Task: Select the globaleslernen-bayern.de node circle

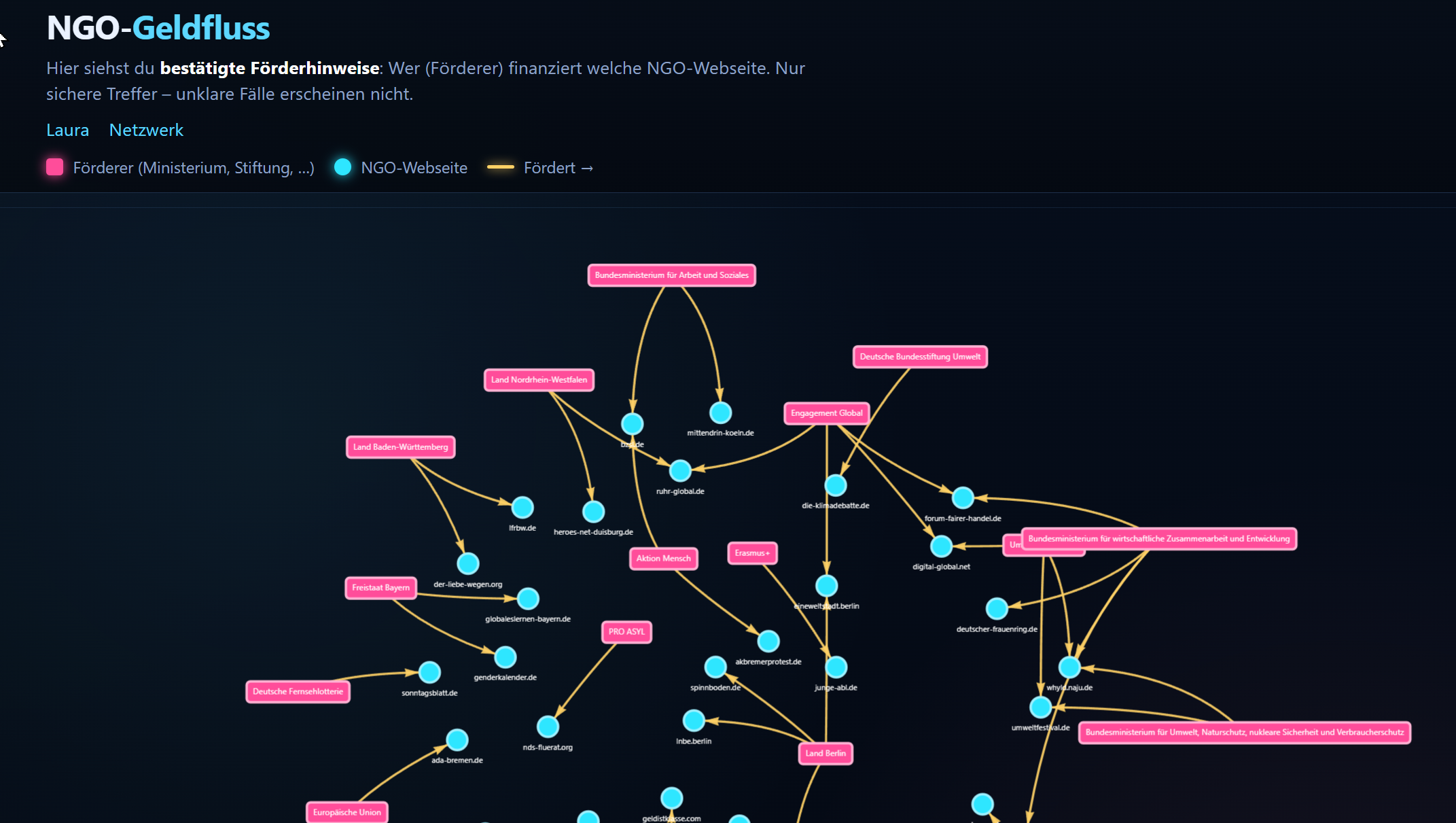Action: coord(528,599)
